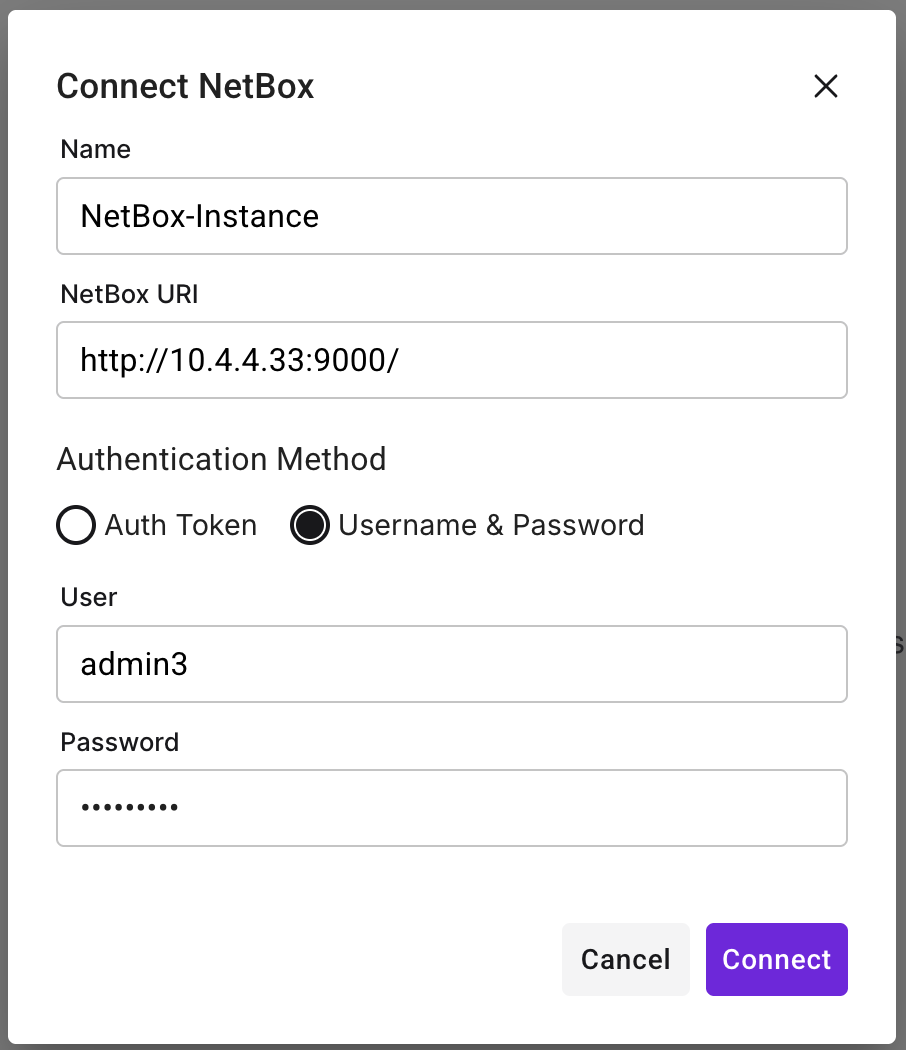This screenshot has width=906, height=1050.
Task: Click the "Auth Token" option label text
Action: pos(181,525)
